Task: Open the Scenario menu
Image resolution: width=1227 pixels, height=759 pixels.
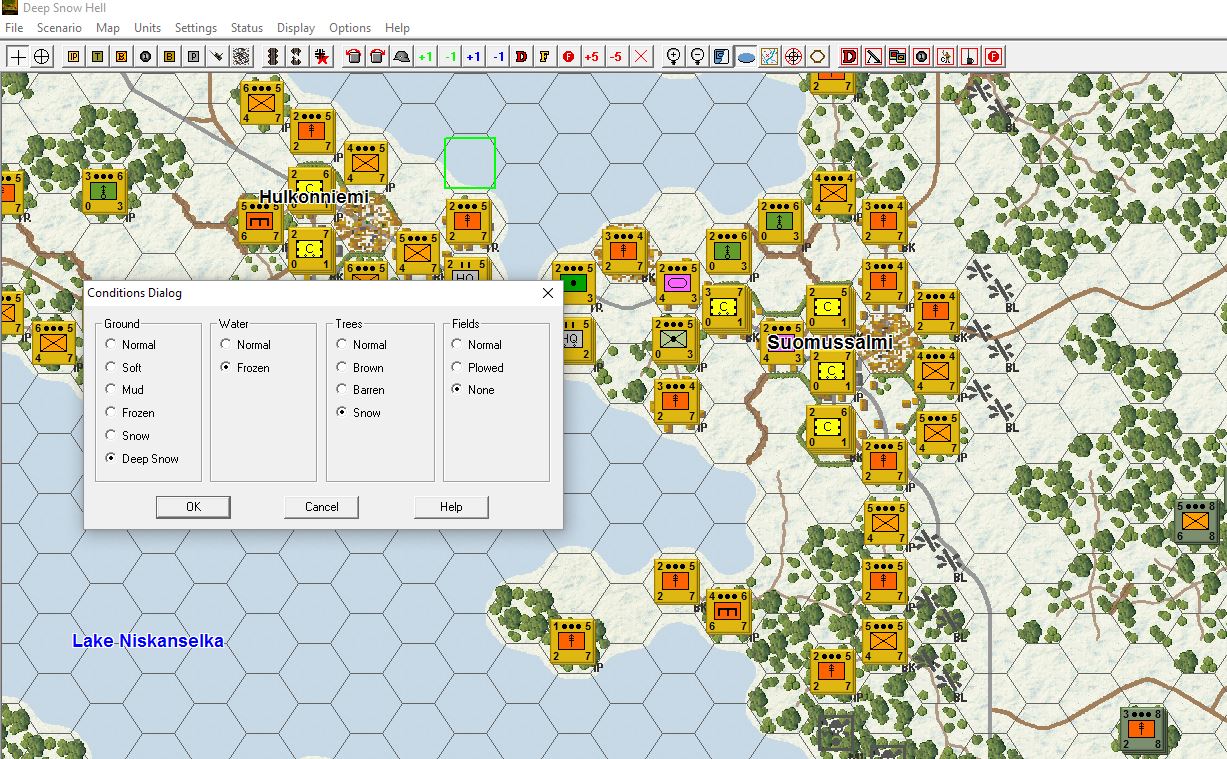Action: (x=59, y=28)
